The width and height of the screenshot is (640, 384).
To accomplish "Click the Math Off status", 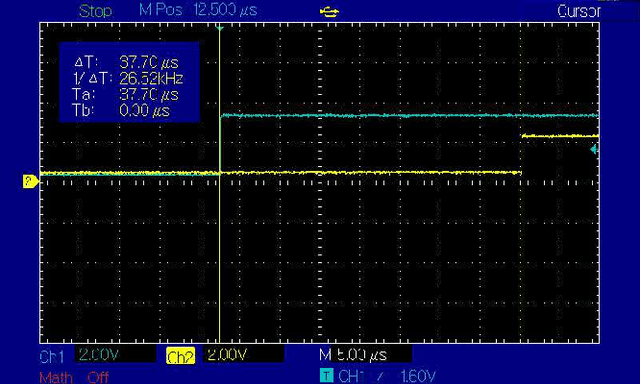I will pyautogui.click(x=74, y=377).
